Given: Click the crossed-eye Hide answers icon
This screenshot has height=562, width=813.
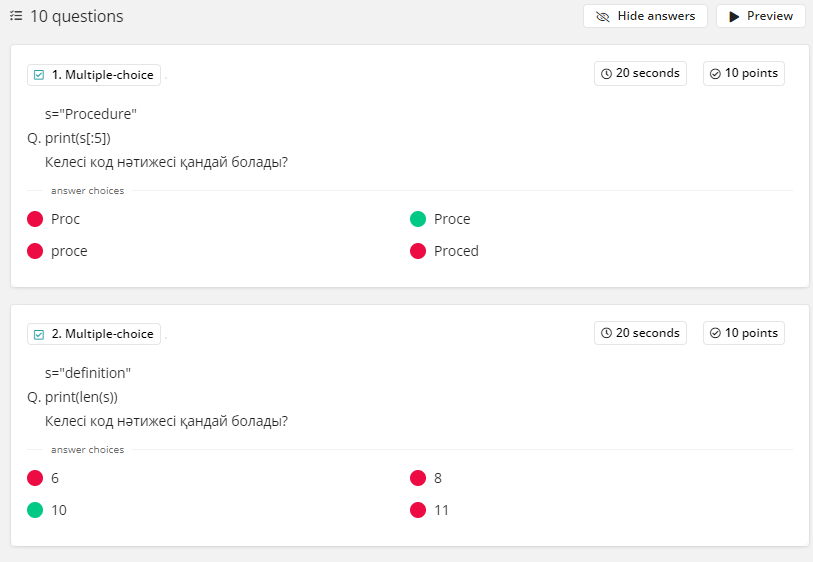Looking at the screenshot, I should [x=603, y=16].
